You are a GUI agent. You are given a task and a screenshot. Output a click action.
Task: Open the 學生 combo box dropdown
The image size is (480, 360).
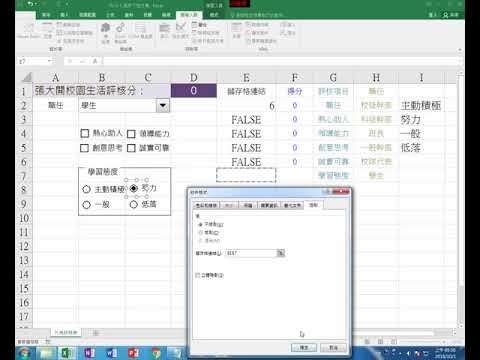click(x=163, y=106)
